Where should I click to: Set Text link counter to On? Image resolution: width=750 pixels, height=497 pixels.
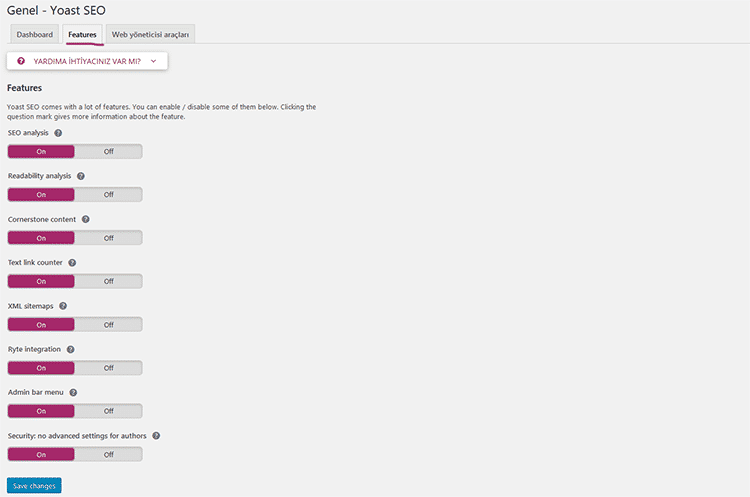(x=41, y=281)
